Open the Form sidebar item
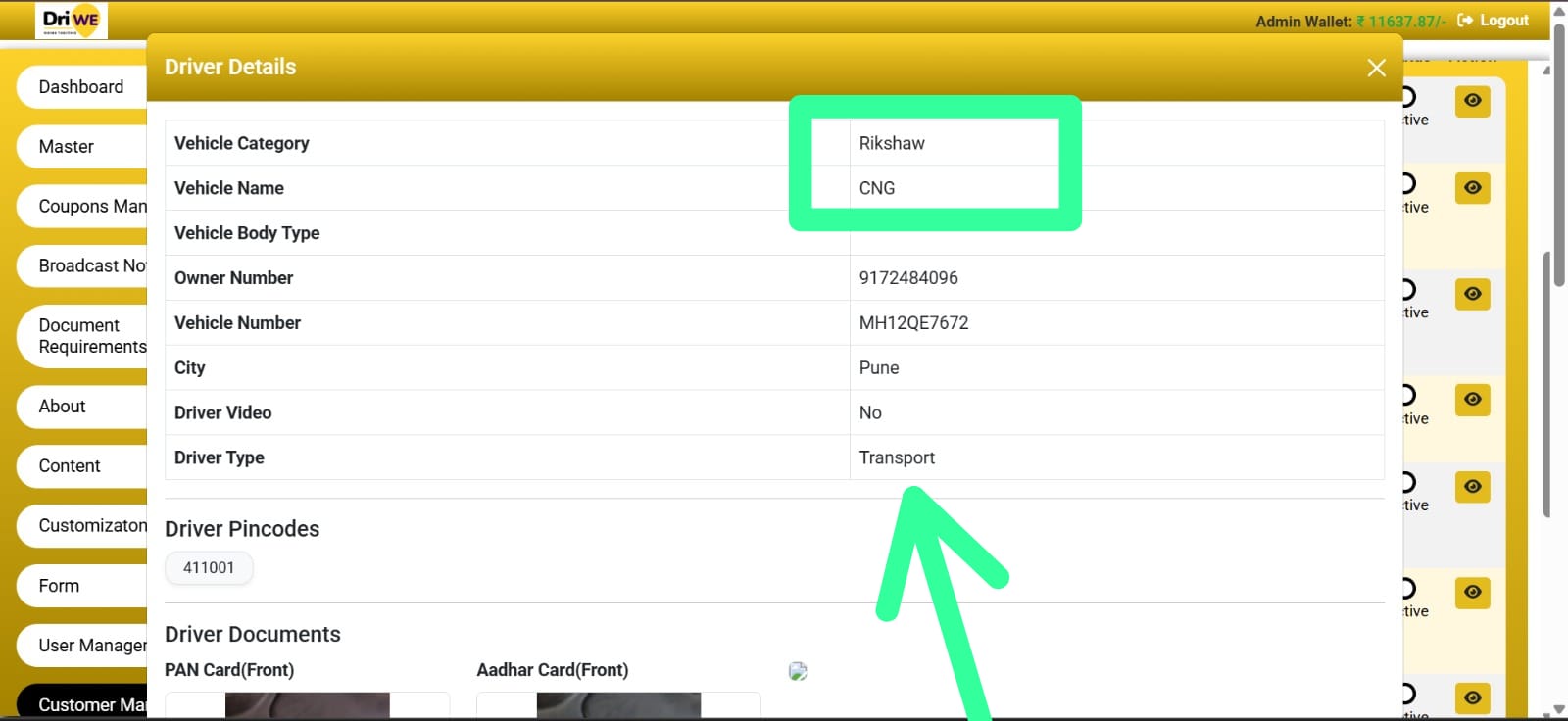Screen dimensions: 1568x721 tap(59, 586)
